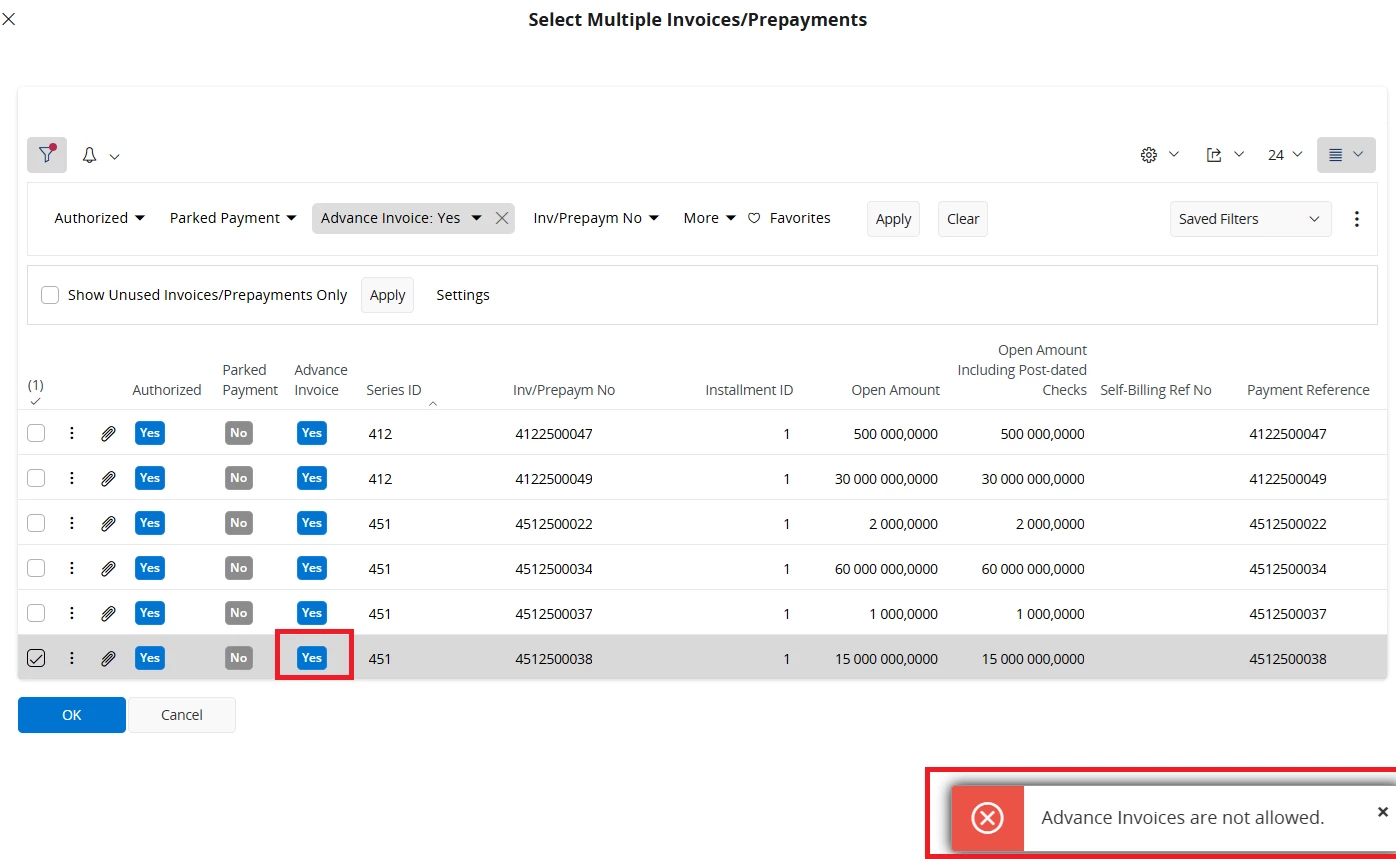
Task: Tick the checkbox for invoice 4512500022
Action: pos(36,523)
